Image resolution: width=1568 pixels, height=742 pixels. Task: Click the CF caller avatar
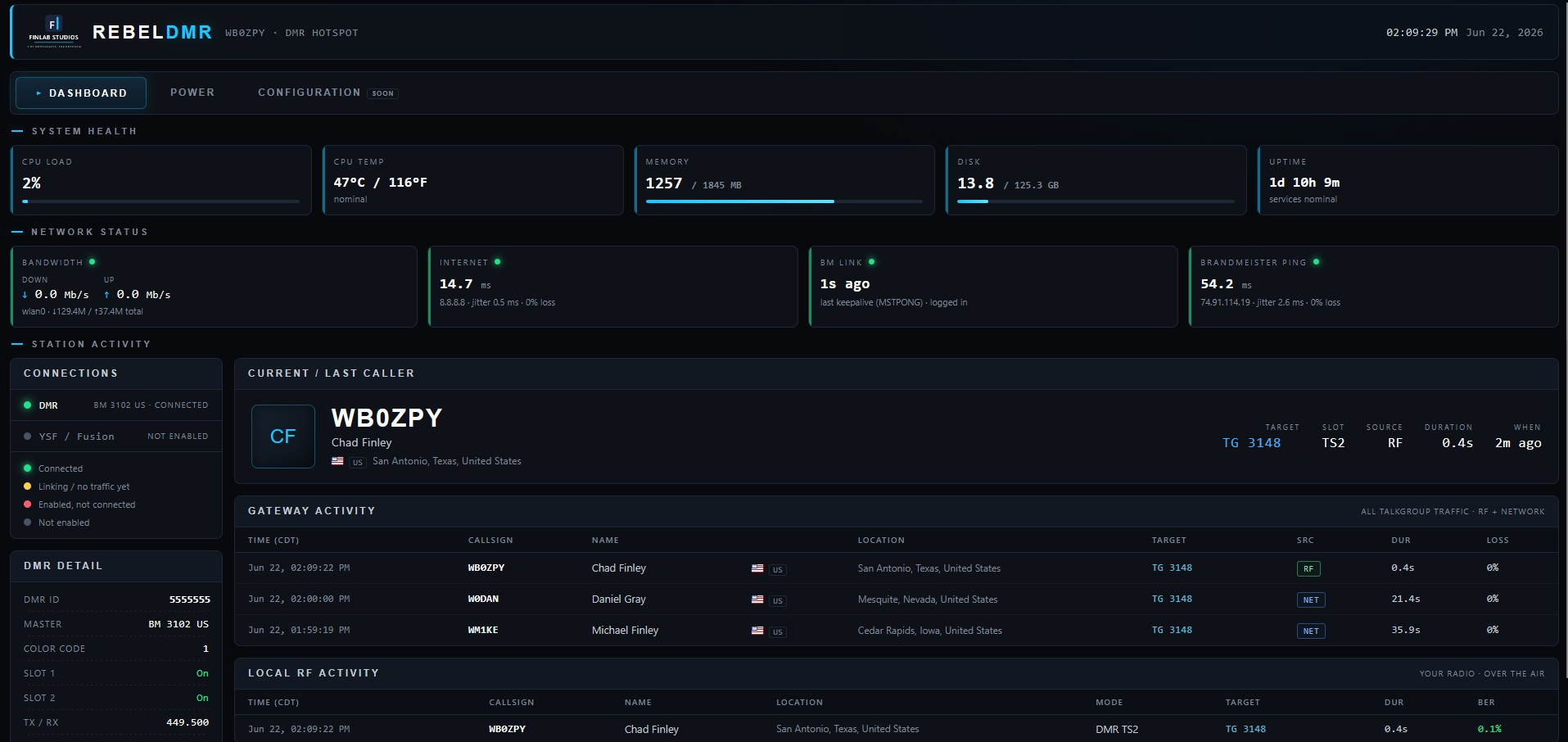[283, 437]
